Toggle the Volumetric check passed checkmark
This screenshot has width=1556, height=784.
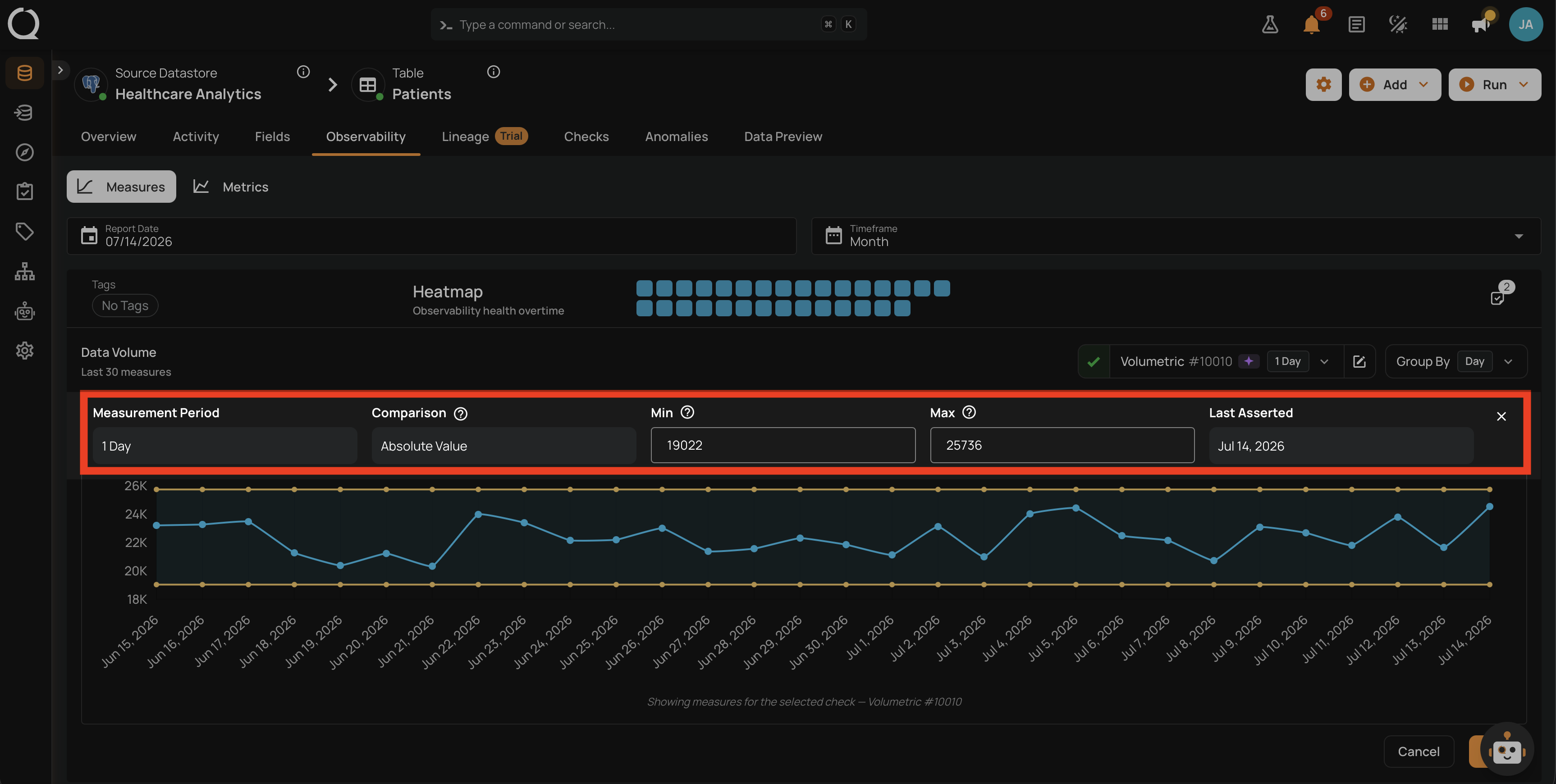point(1094,362)
